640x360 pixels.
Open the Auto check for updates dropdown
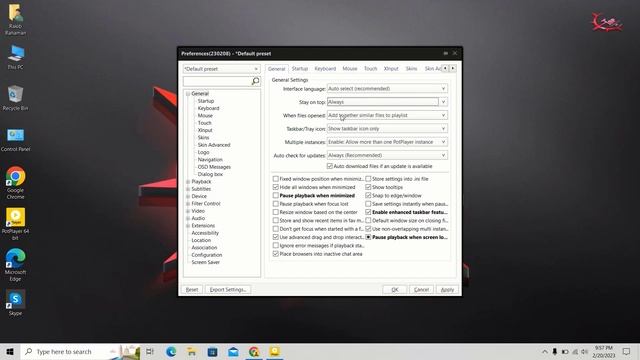pos(387,156)
